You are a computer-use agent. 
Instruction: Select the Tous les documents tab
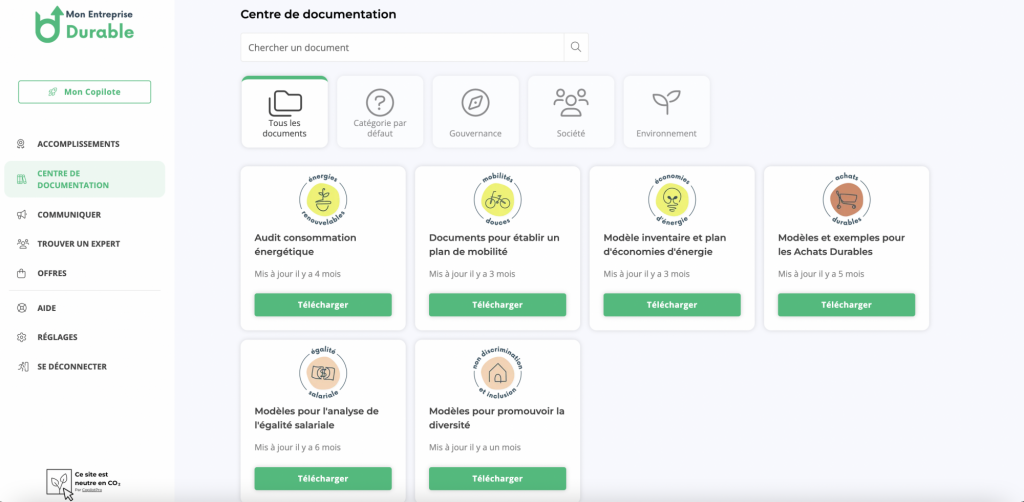pos(285,113)
